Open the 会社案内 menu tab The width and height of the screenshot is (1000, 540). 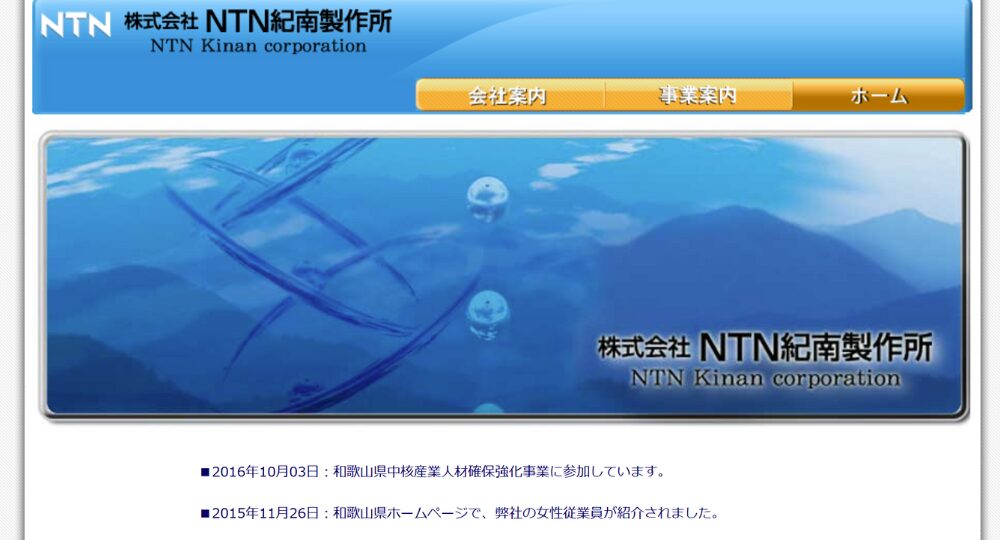(509, 95)
